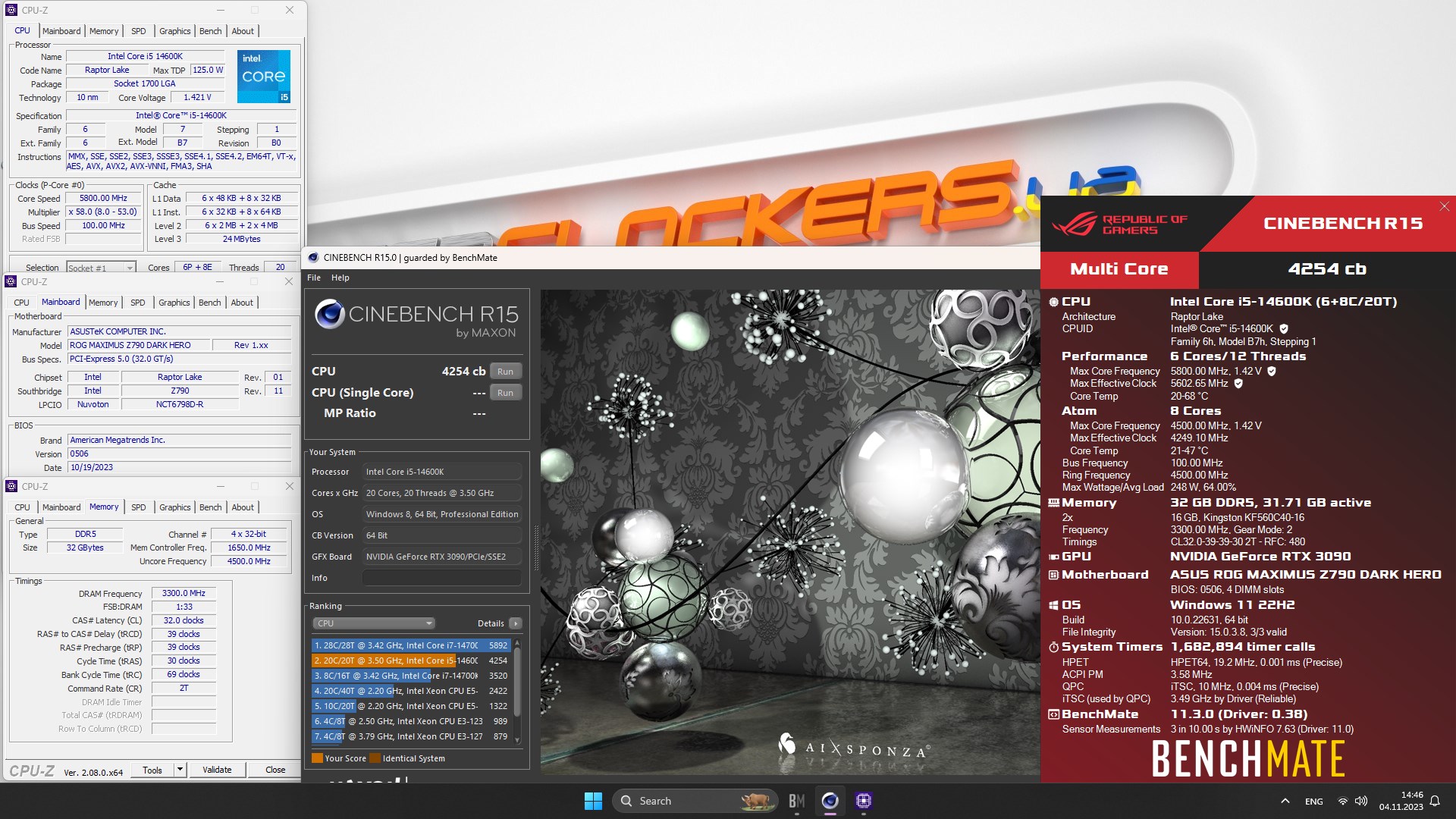Click the search magnifier icon in taskbar
The image size is (1456, 819).
coord(626,801)
